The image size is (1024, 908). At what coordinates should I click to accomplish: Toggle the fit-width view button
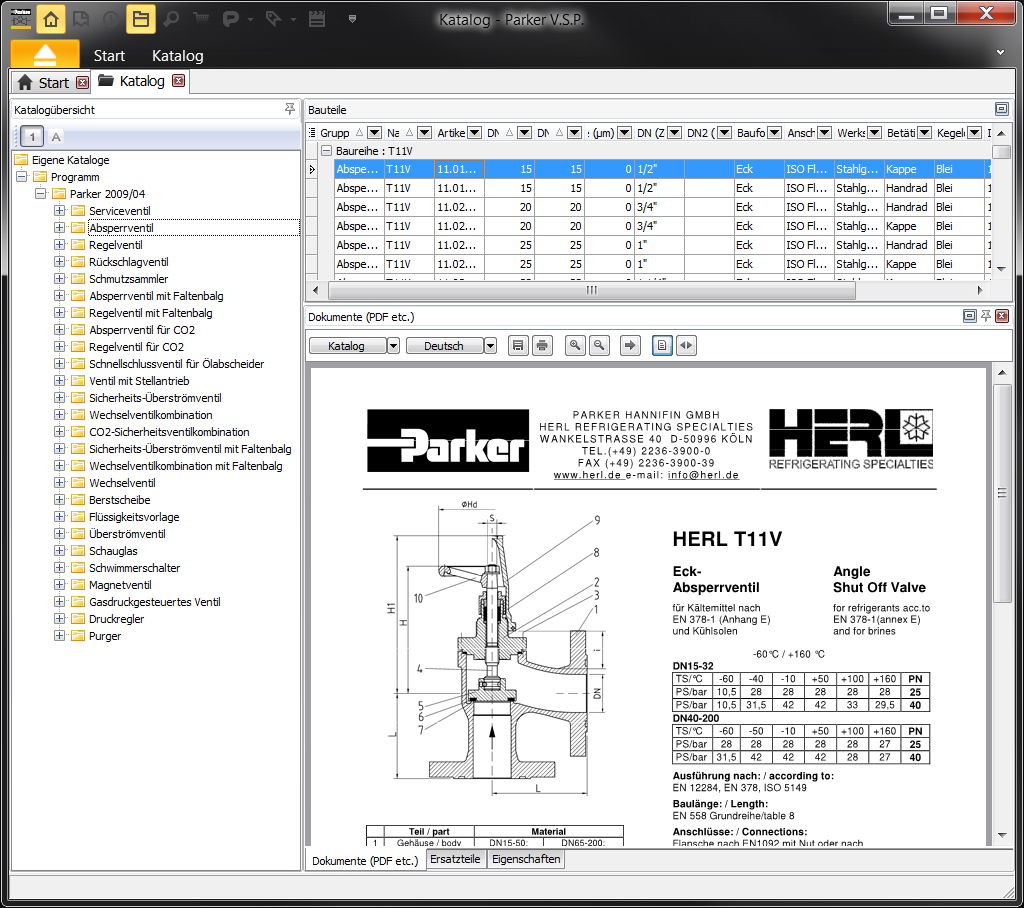(x=685, y=346)
